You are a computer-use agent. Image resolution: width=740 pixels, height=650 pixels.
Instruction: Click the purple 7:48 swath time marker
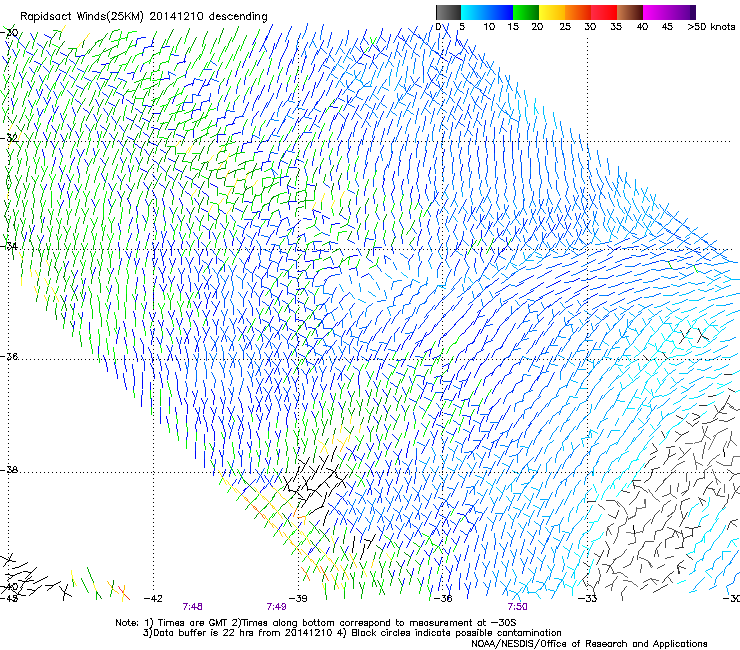(x=193, y=607)
